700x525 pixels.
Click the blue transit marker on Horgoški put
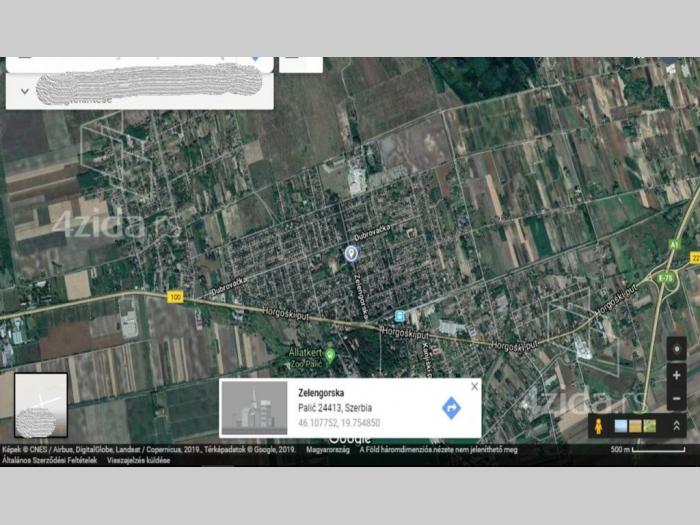coord(400,315)
